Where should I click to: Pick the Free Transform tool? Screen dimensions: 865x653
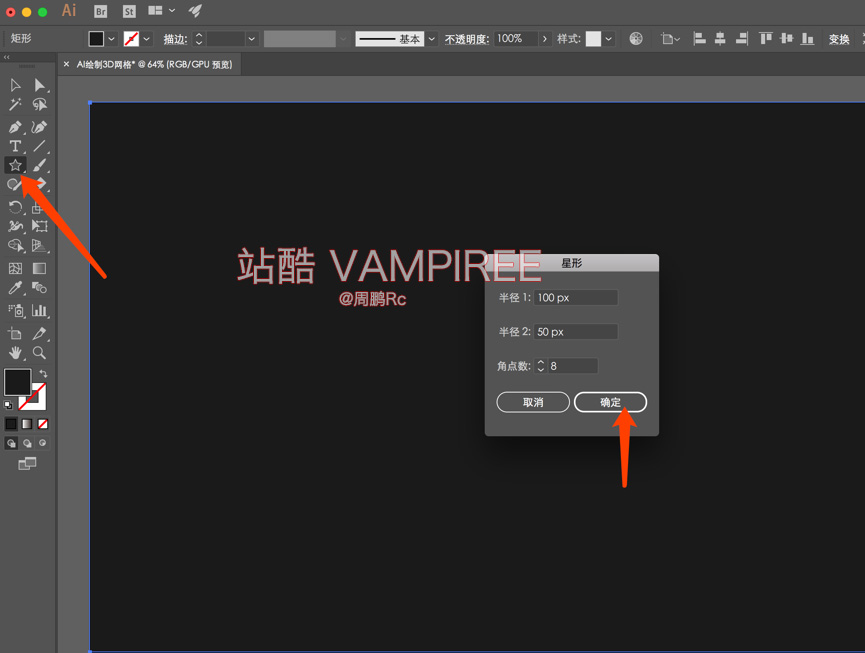39,226
